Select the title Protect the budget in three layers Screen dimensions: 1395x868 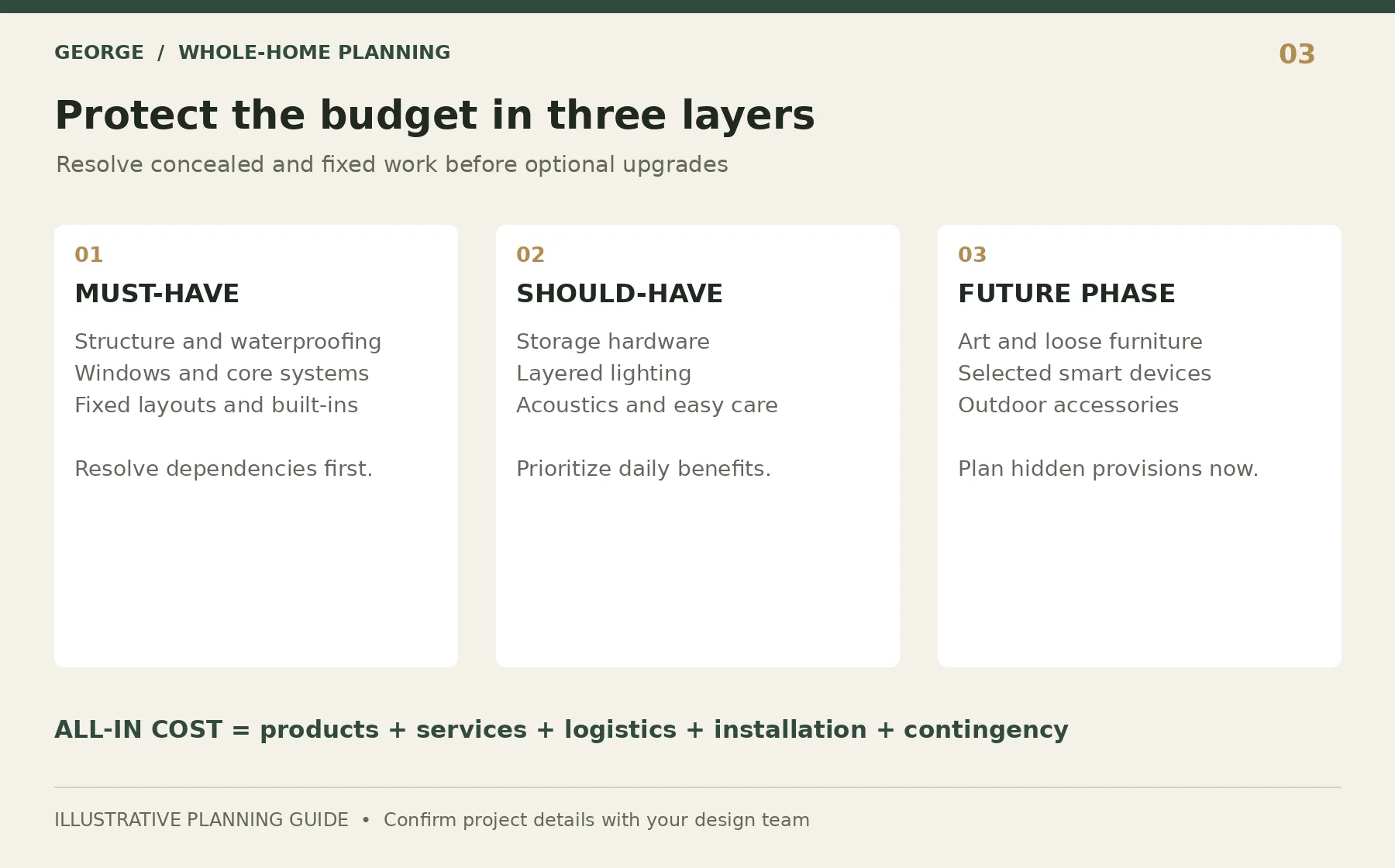coord(435,115)
